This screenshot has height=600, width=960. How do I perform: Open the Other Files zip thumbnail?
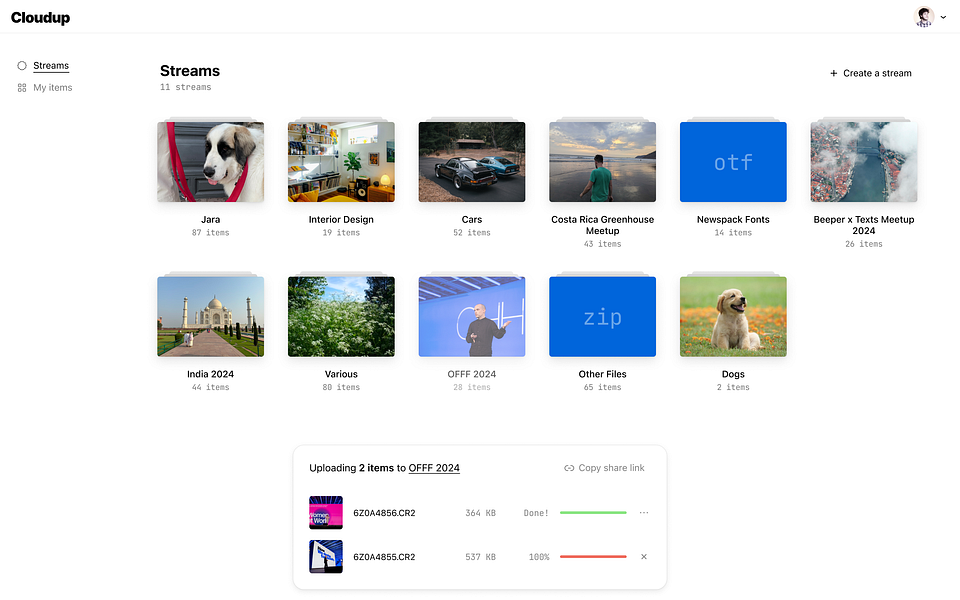coord(602,317)
